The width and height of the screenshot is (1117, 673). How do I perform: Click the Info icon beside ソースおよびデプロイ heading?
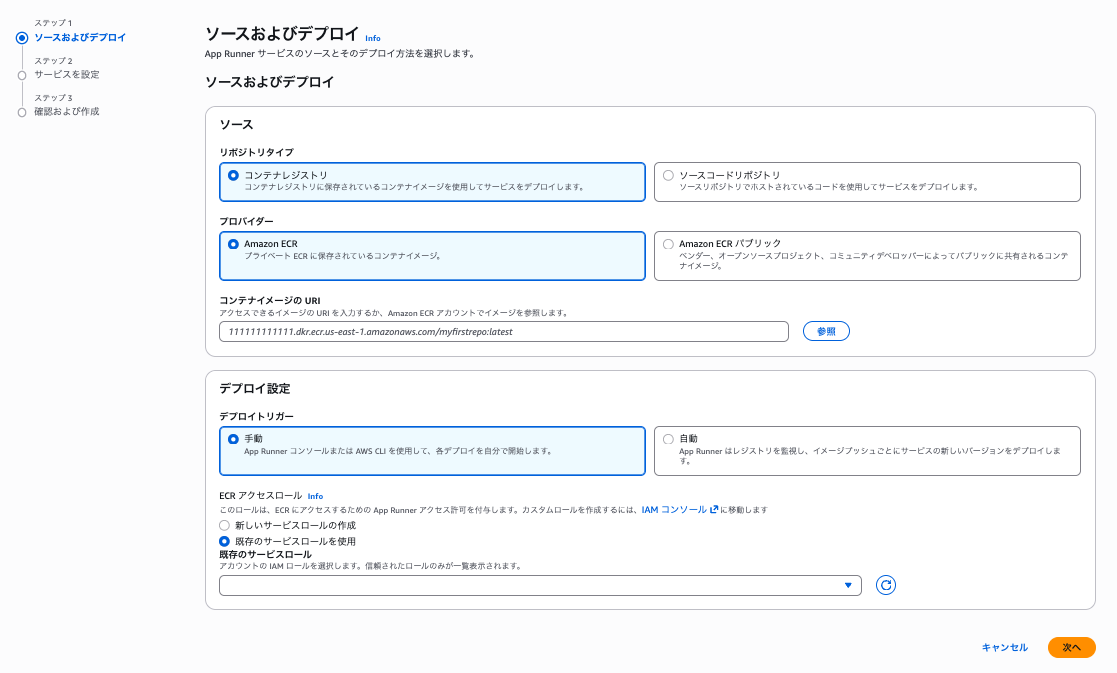(372, 38)
